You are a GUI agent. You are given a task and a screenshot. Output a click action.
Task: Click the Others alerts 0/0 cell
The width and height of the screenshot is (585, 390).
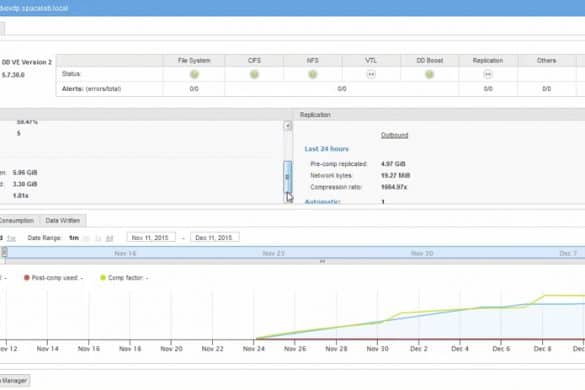tap(546, 89)
